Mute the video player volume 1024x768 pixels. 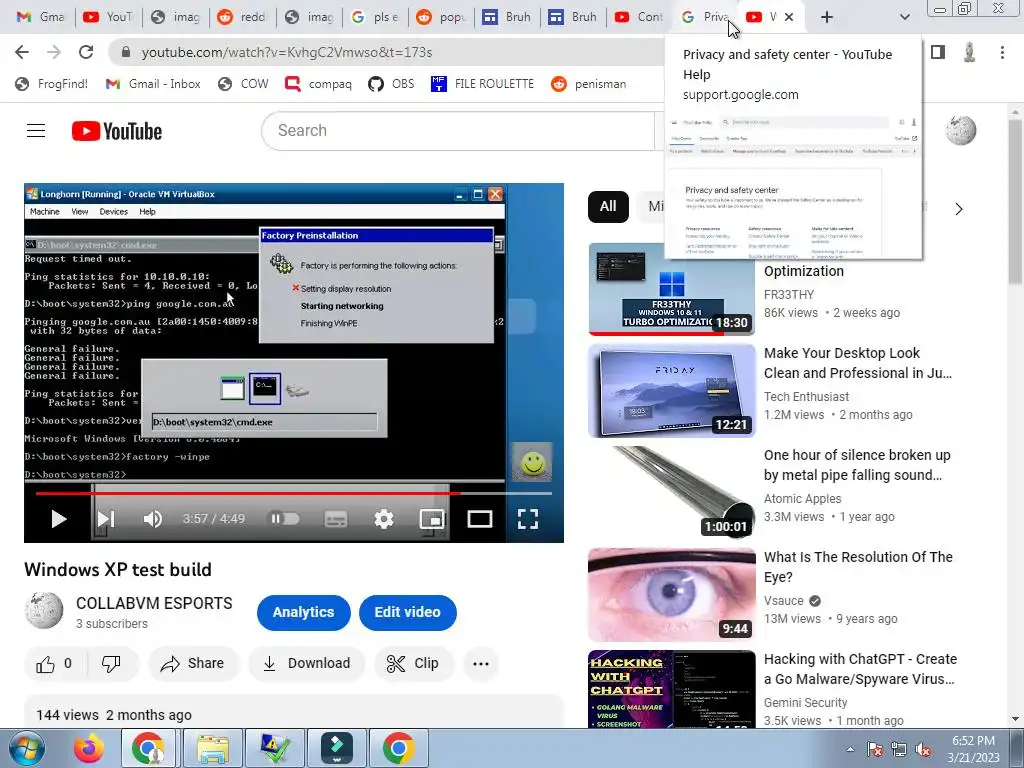[x=152, y=519]
